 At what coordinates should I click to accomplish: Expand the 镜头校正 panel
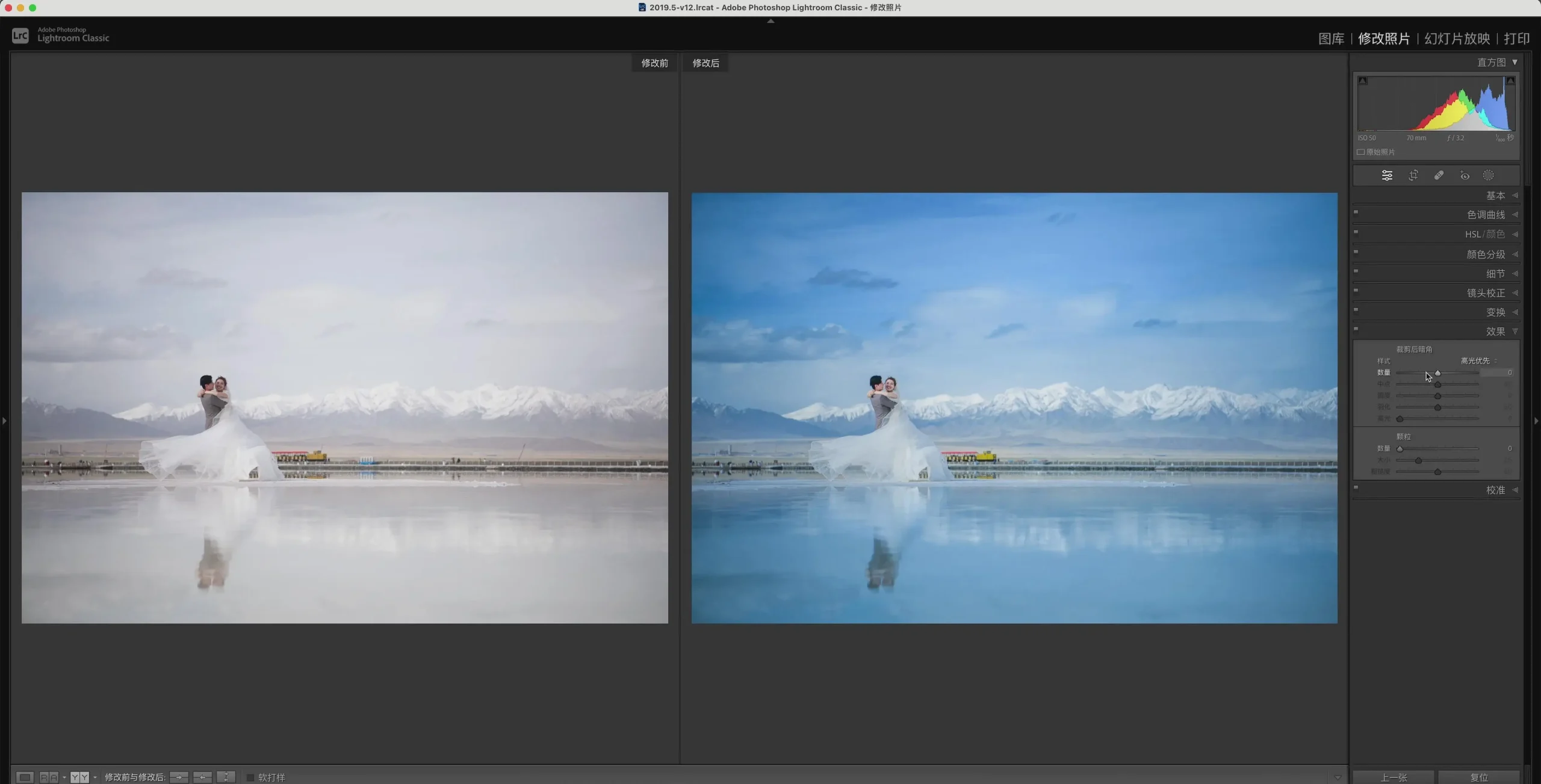(1515, 292)
